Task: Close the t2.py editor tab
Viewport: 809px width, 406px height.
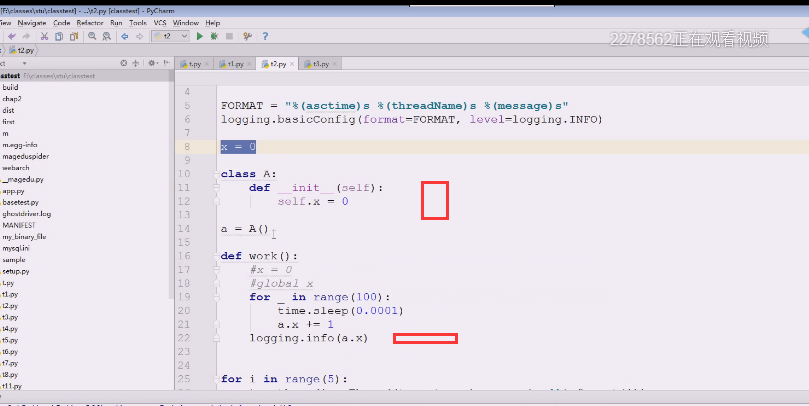Action: [292, 64]
